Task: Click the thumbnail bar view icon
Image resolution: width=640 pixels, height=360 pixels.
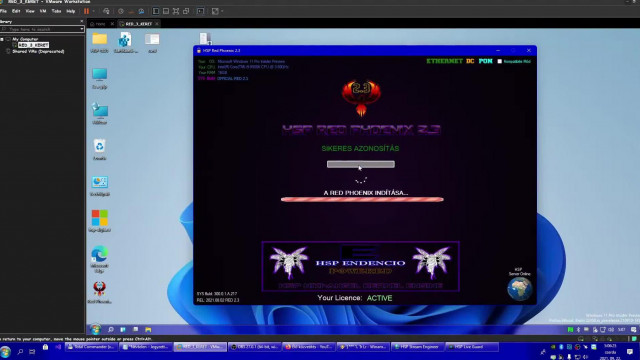Action: pos(166,11)
